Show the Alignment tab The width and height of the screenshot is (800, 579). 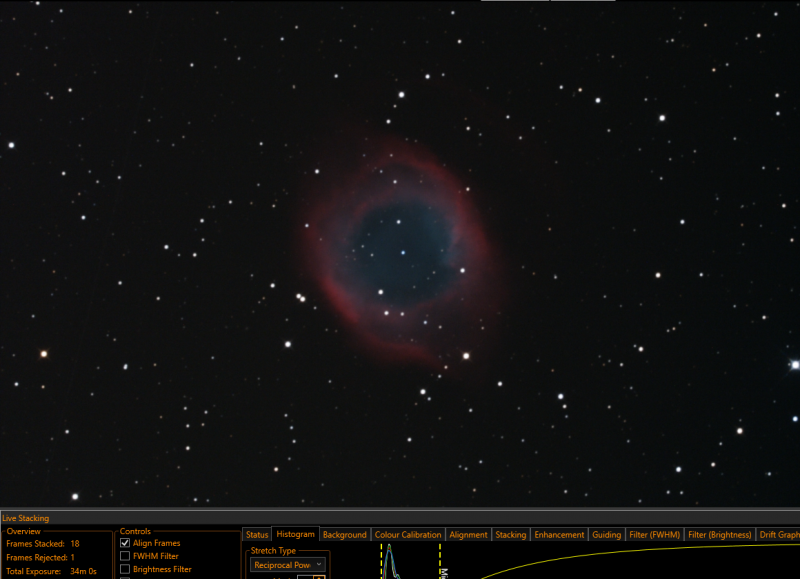pyautogui.click(x=468, y=535)
